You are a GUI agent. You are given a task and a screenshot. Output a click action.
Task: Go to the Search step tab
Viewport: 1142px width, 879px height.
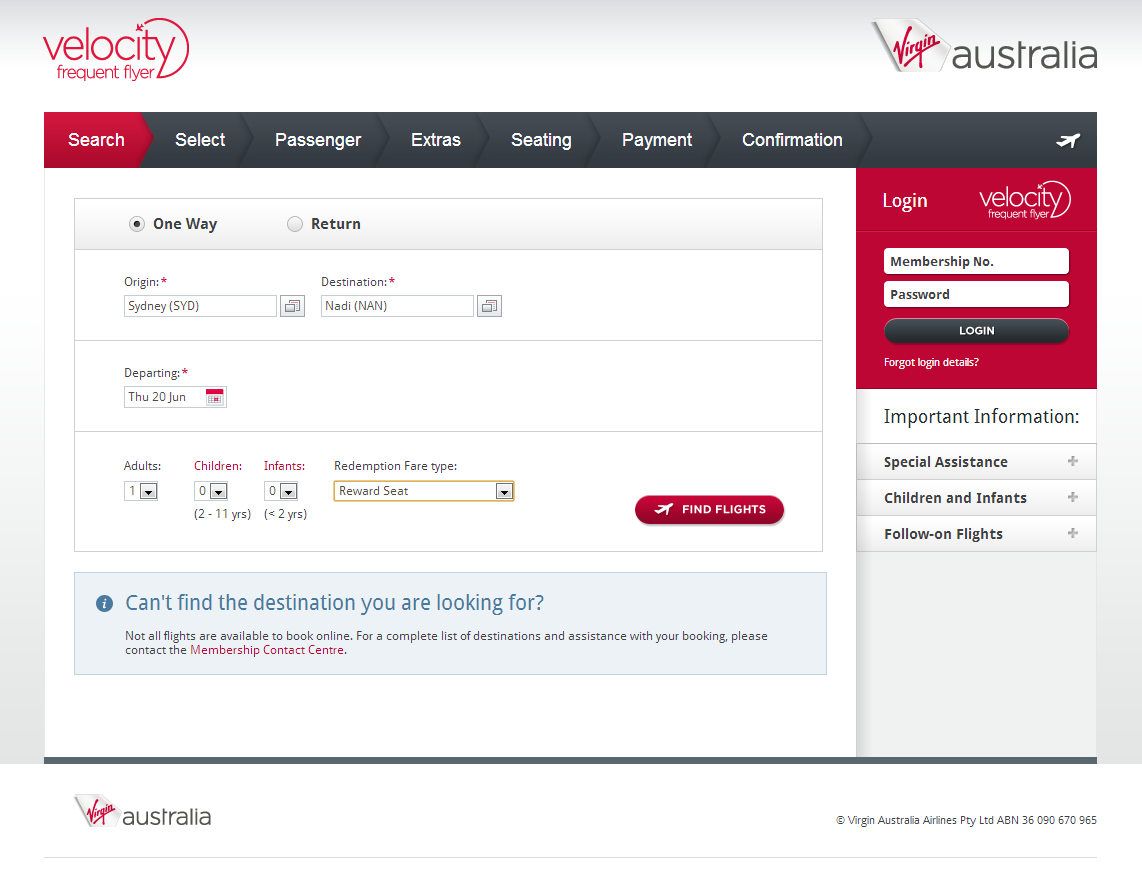point(96,140)
